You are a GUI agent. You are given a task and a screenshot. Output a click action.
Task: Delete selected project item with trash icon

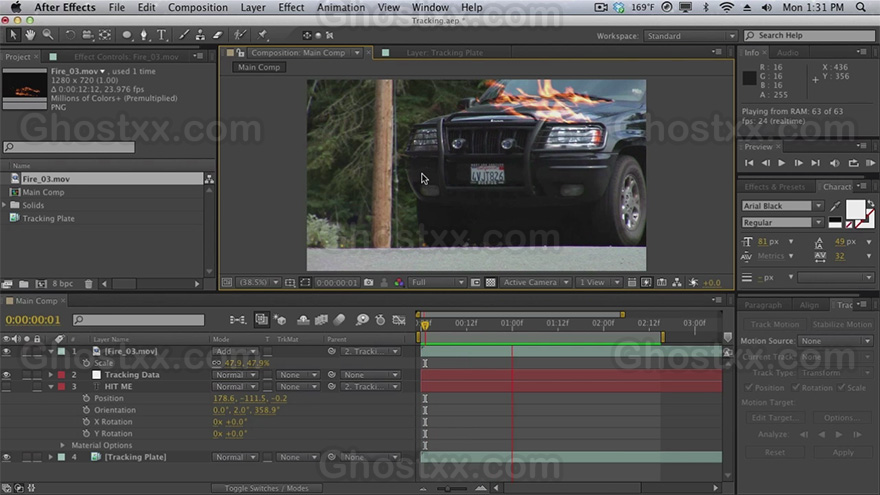point(88,284)
